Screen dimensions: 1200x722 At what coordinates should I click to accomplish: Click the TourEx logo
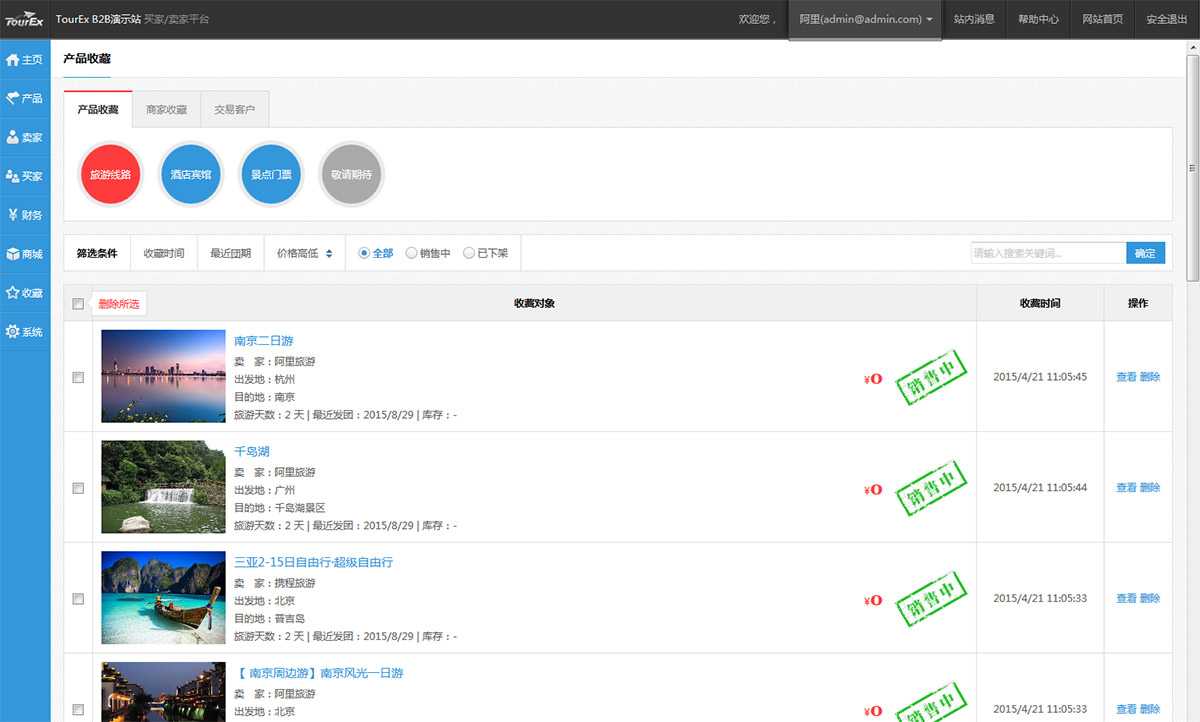click(25, 20)
